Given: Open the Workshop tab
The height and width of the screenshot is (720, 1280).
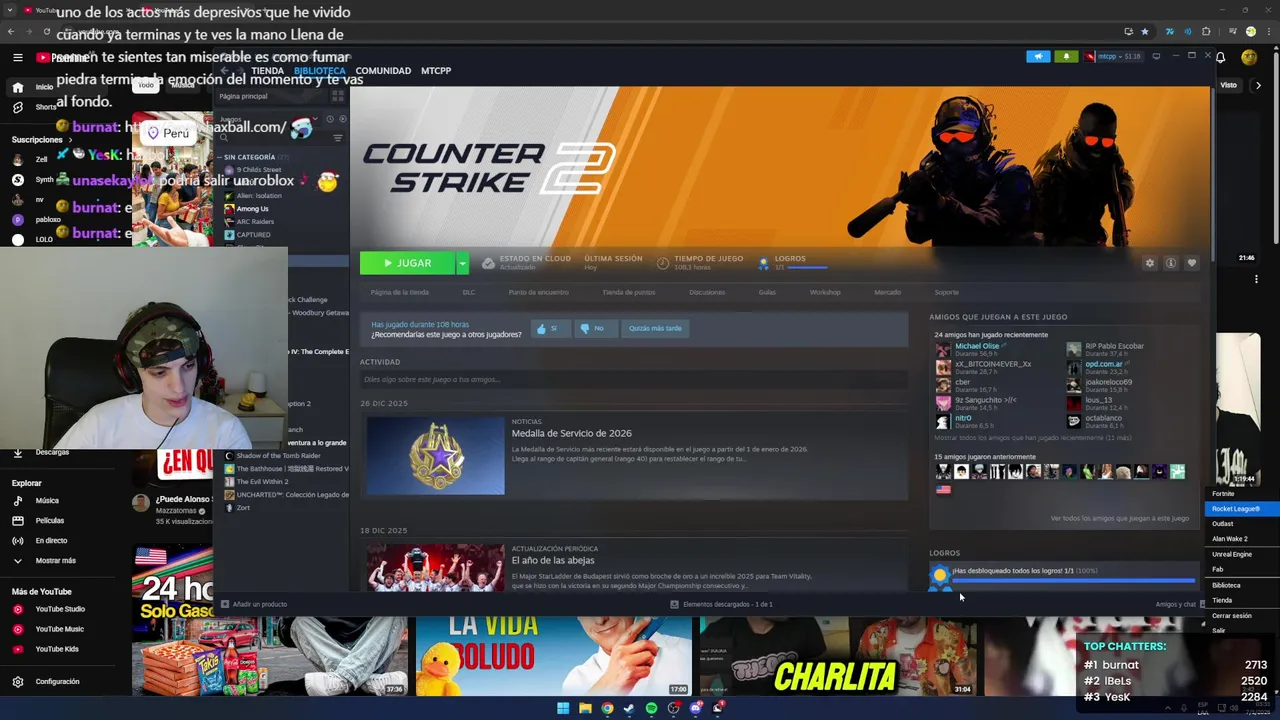Looking at the screenshot, I should [825, 292].
